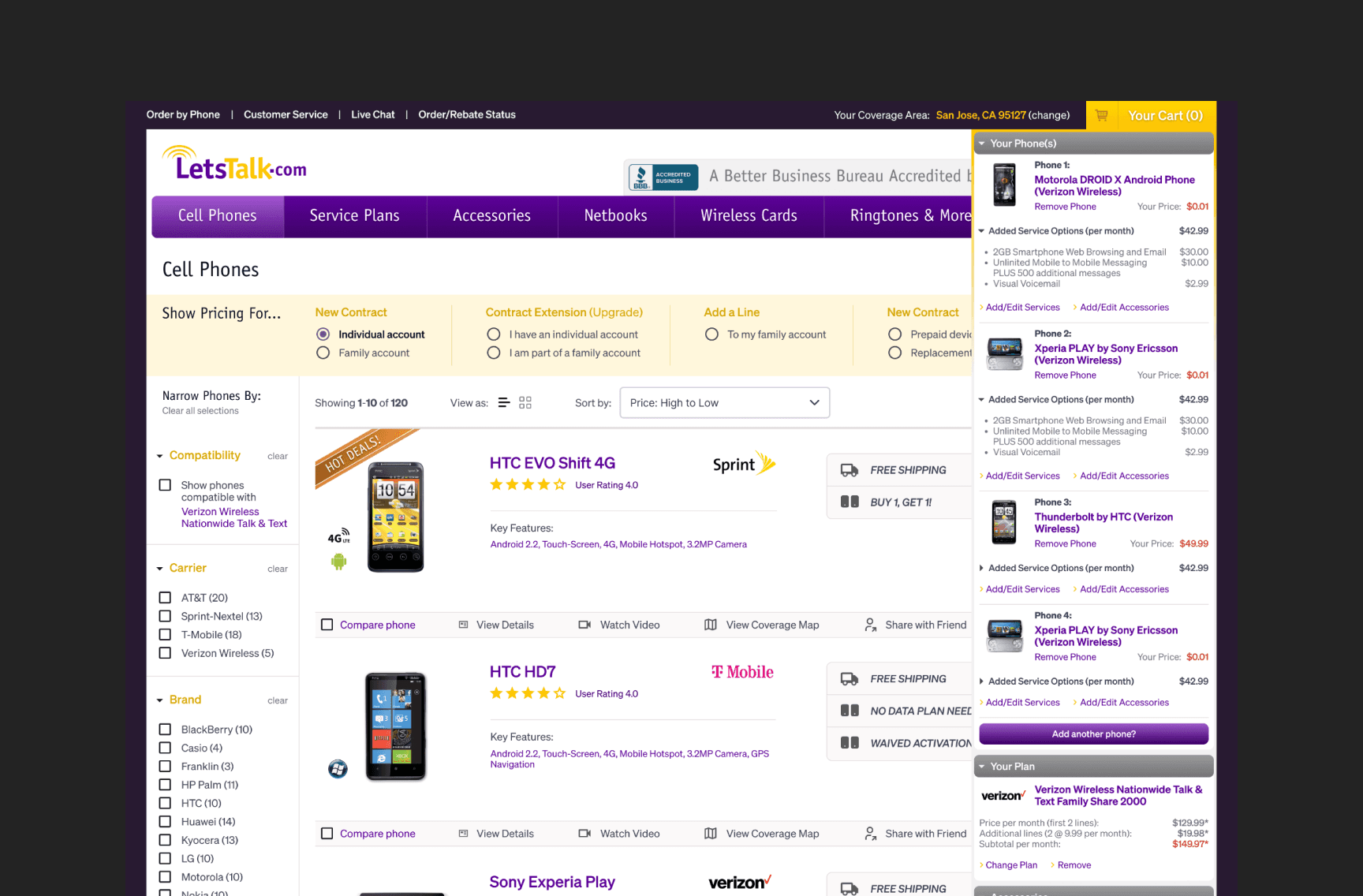This screenshot has width=1363, height=896.
Task: Click the shopping cart icon
Action: click(1102, 115)
